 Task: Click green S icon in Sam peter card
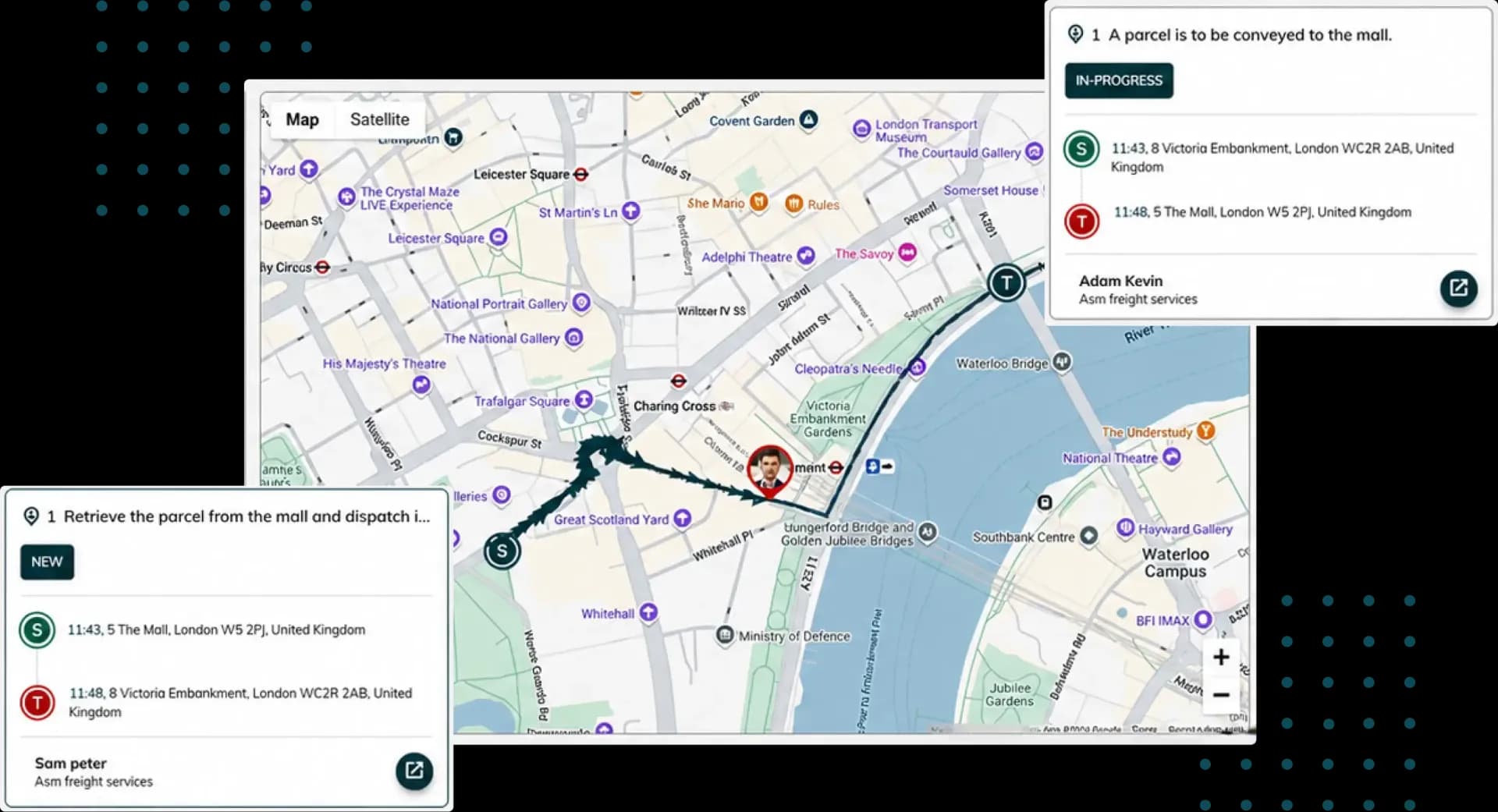point(37,630)
